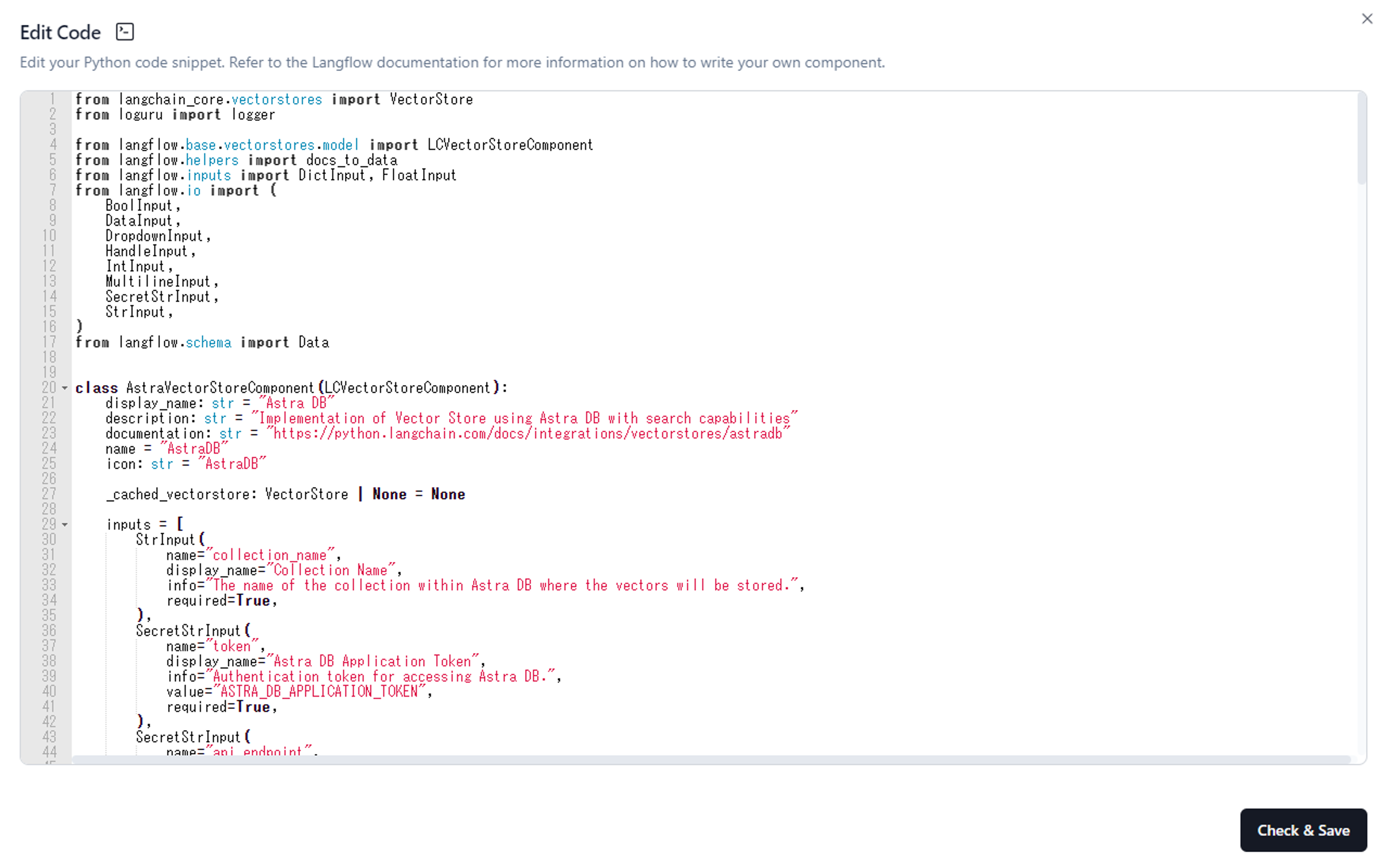This screenshot has width=1378, height=868.
Task: Click the code preview icon next to Edit Code
Action: coord(124,31)
